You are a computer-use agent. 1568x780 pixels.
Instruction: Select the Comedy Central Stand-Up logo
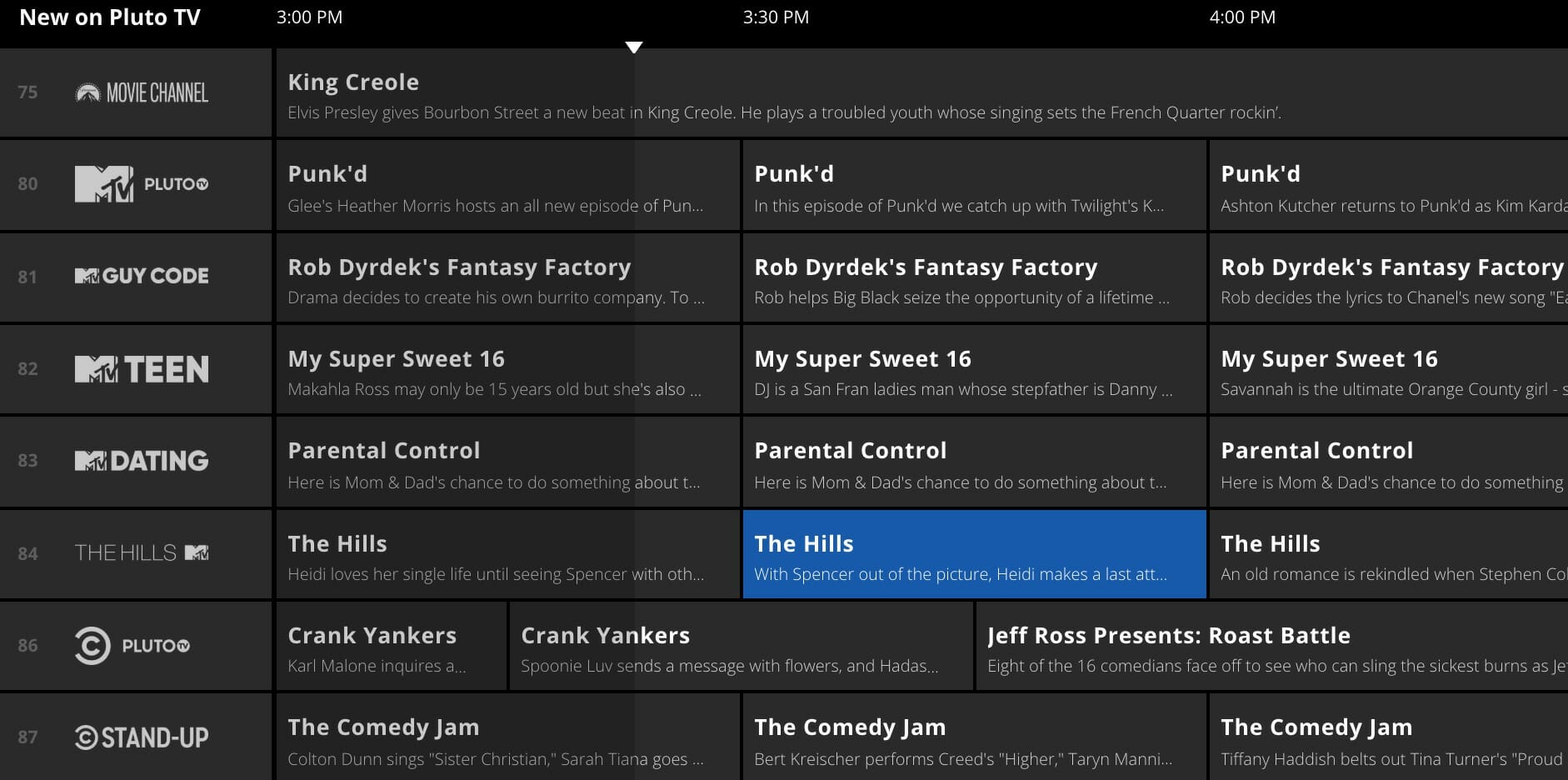142,737
